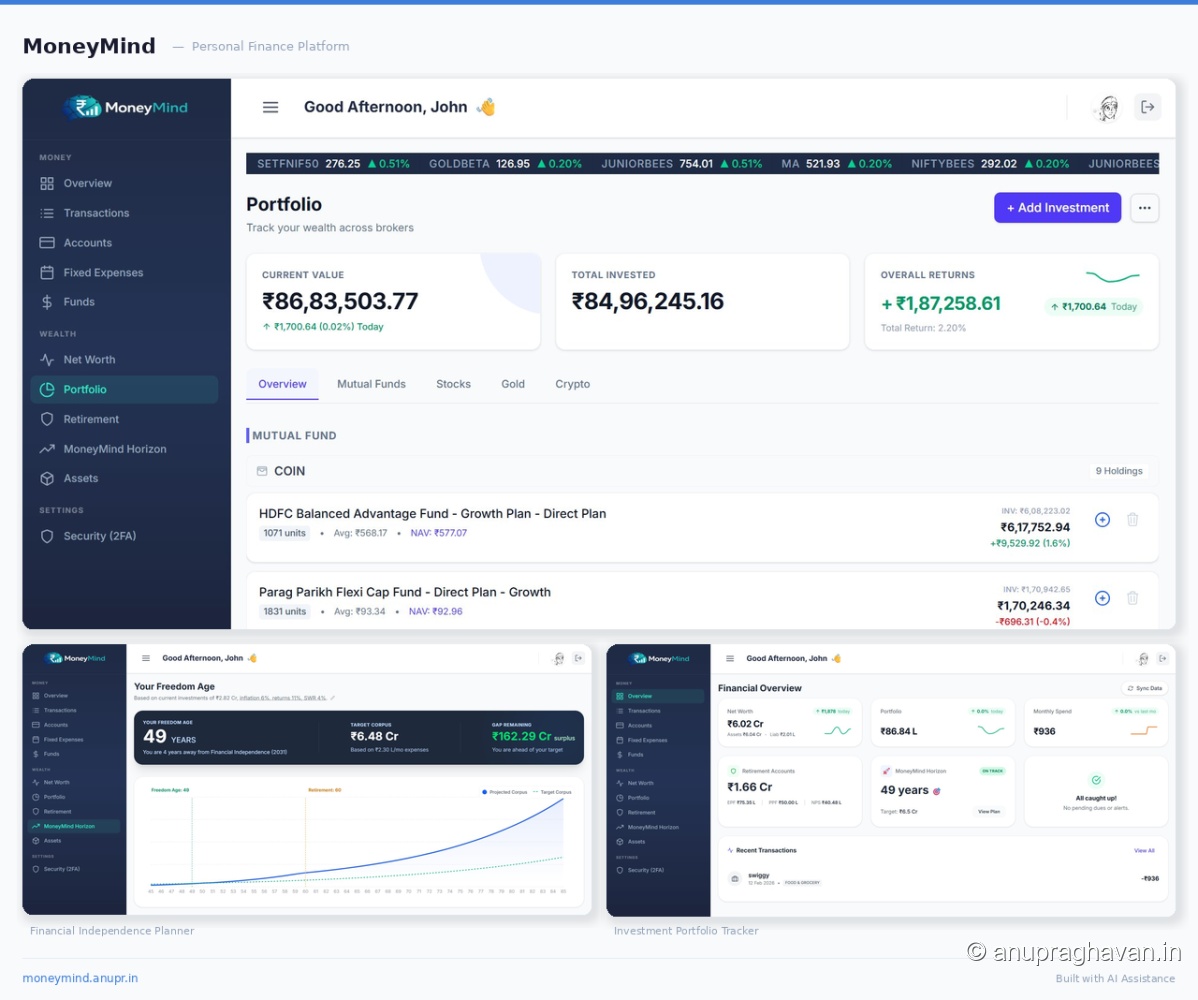Open Fixed Expenses in the main sidebar

click(x=125, y=273)
